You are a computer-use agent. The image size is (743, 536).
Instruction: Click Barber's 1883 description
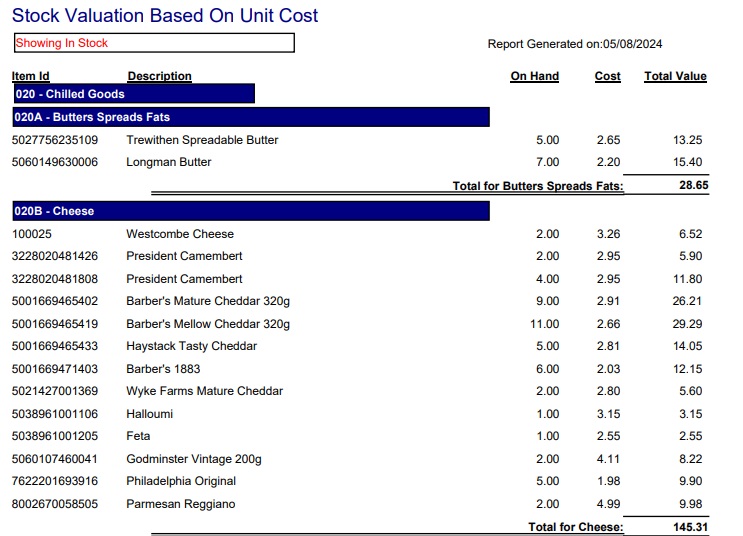coord(163,369)
